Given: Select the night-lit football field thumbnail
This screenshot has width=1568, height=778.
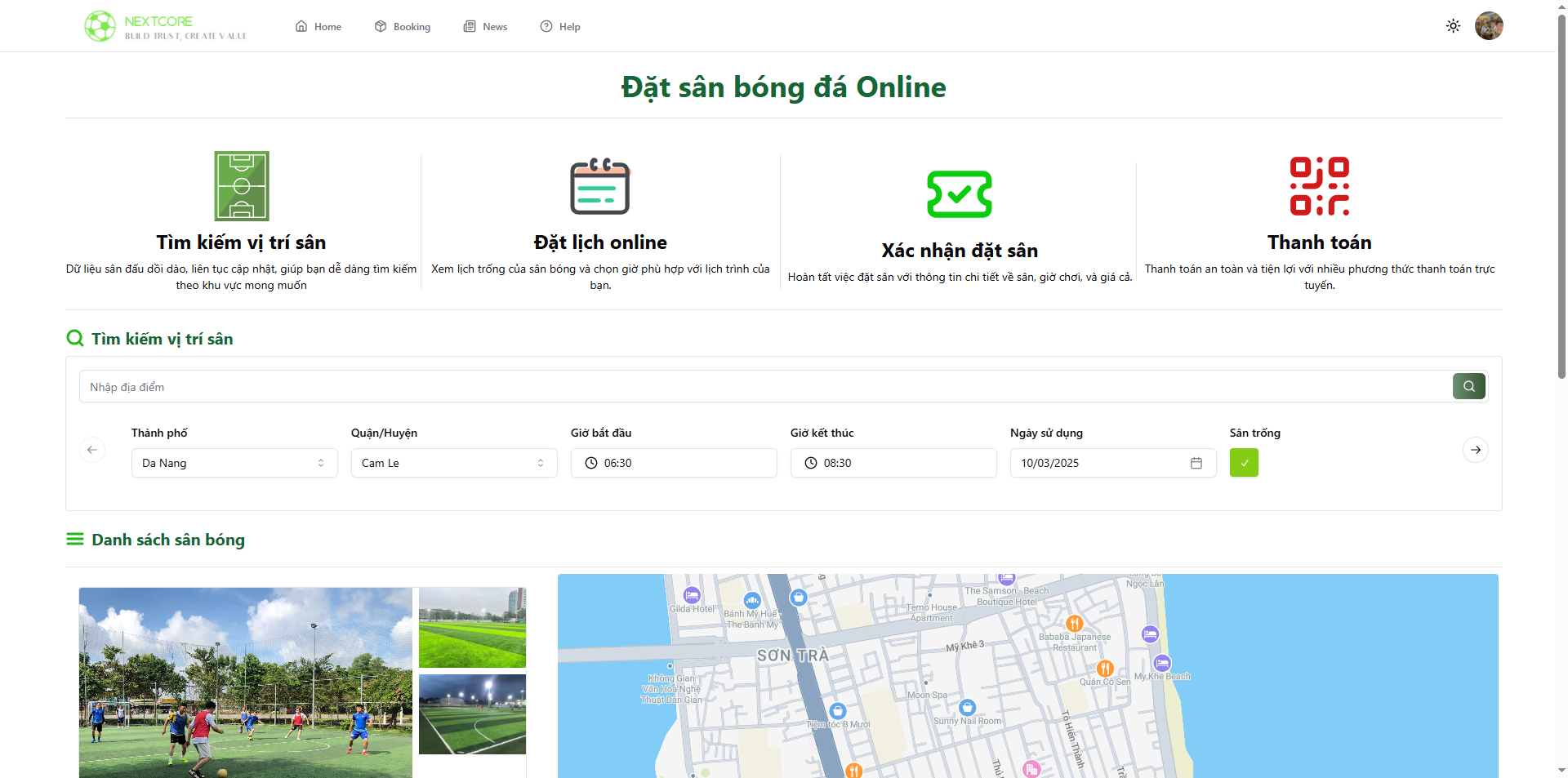Looking at the screenshot, I should [x=472, y=714].
